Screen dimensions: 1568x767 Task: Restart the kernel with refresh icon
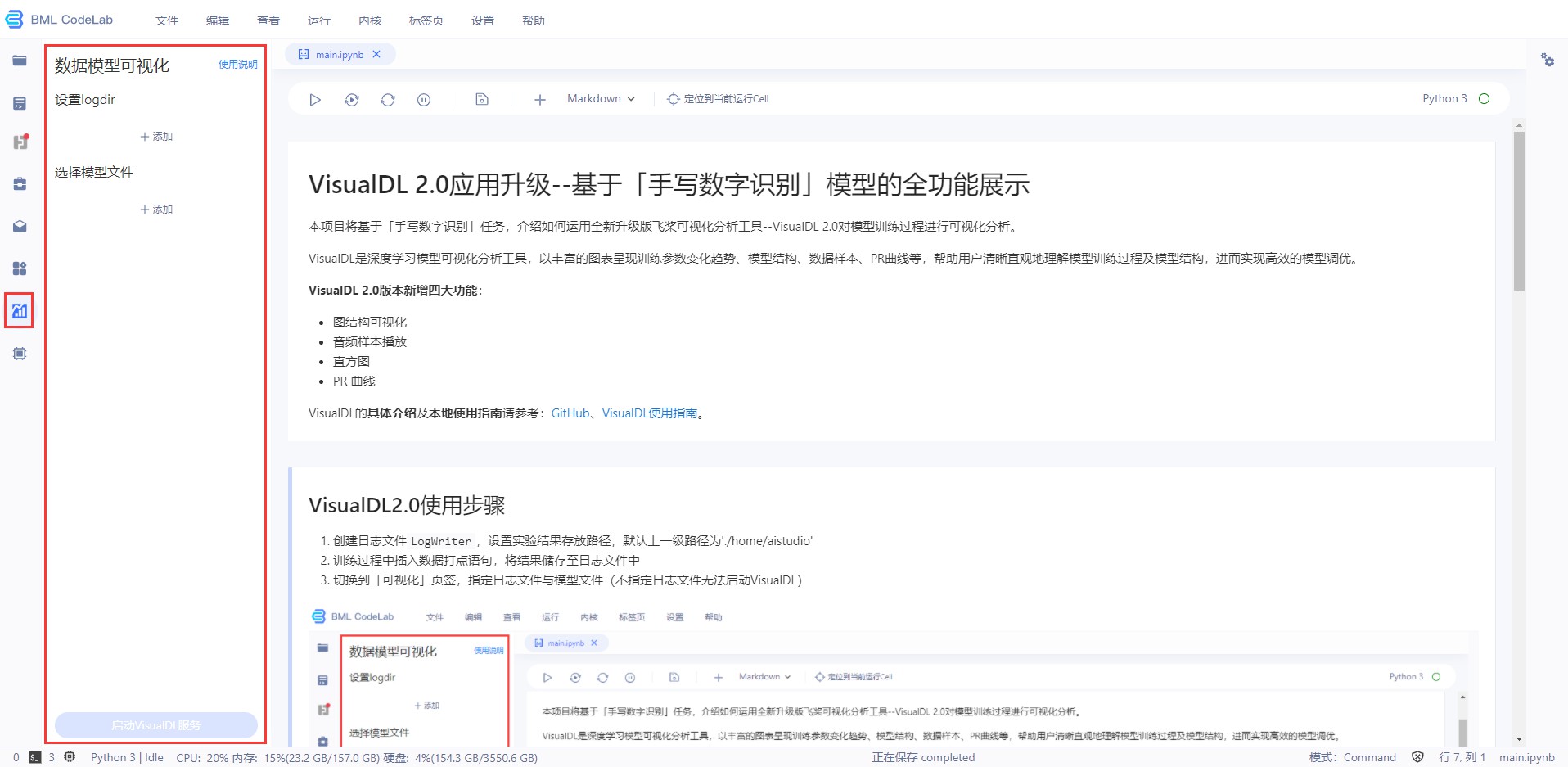click(388, 99)
